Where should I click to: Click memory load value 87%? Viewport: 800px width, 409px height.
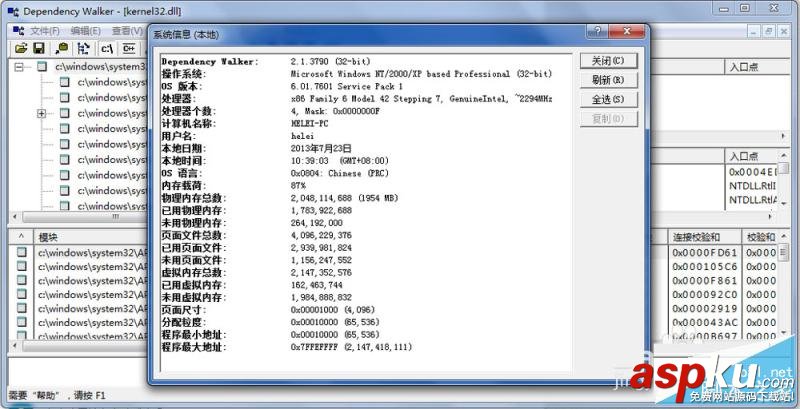298,186
